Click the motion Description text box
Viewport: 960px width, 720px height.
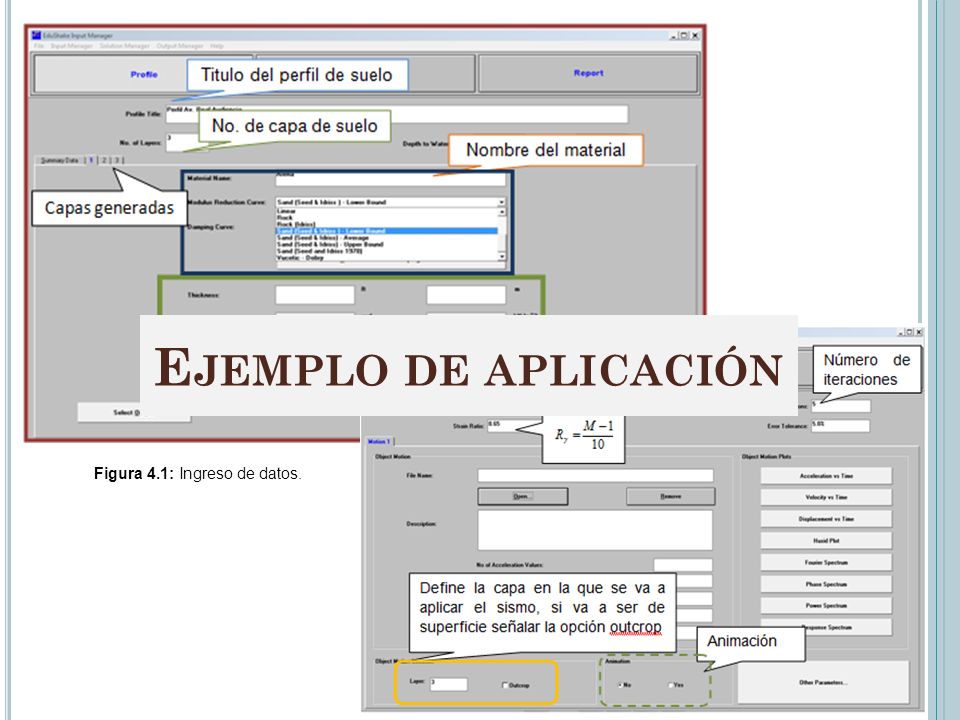point(595,530)
